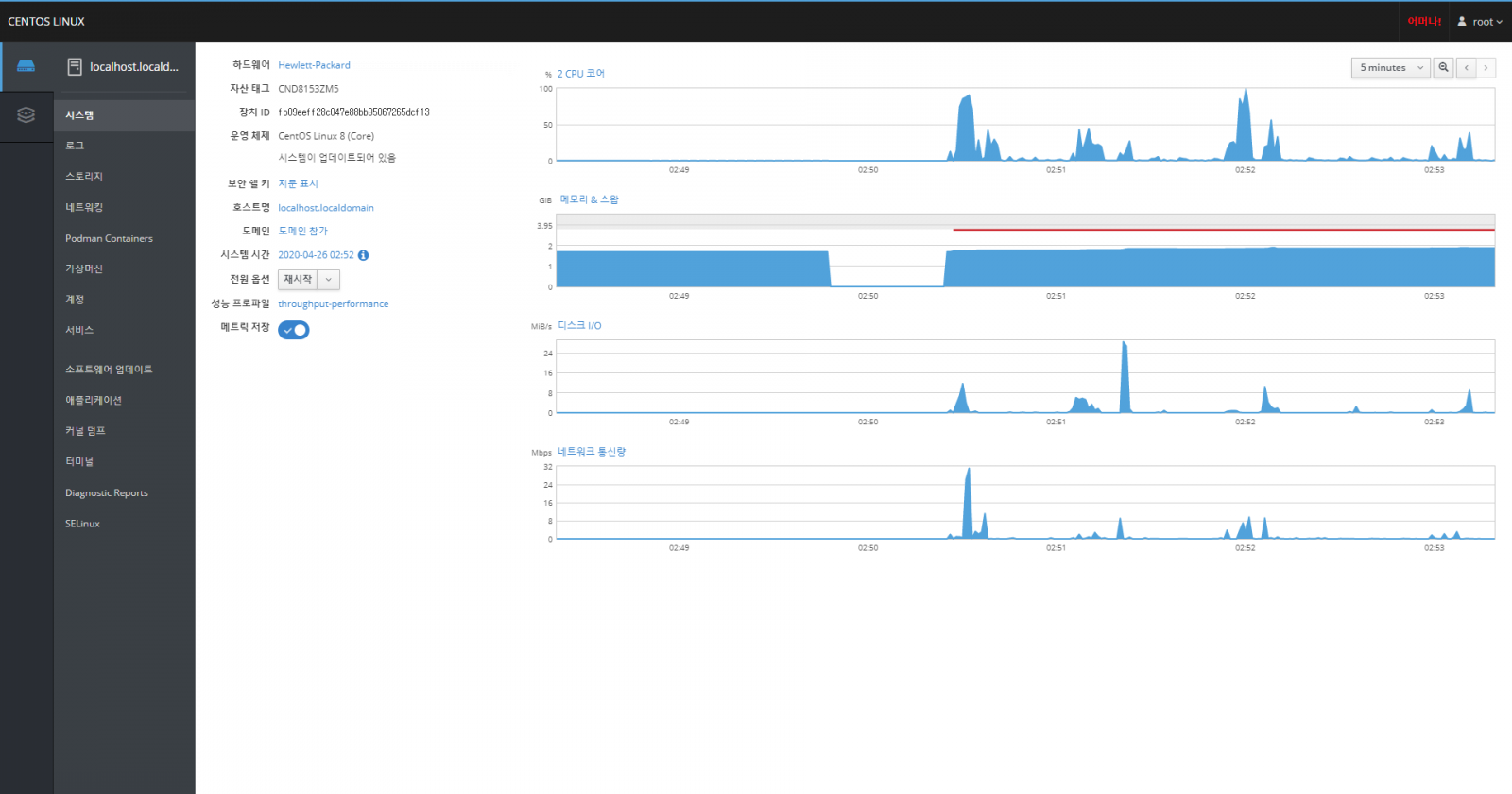Go to next time range with right chevron
Image resolution: width=1512 pixels, height=794 pixels.
pos(1486,68)
